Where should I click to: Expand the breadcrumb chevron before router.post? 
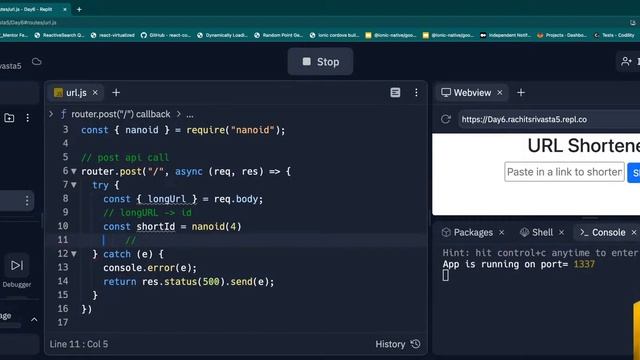click(51, 114)
